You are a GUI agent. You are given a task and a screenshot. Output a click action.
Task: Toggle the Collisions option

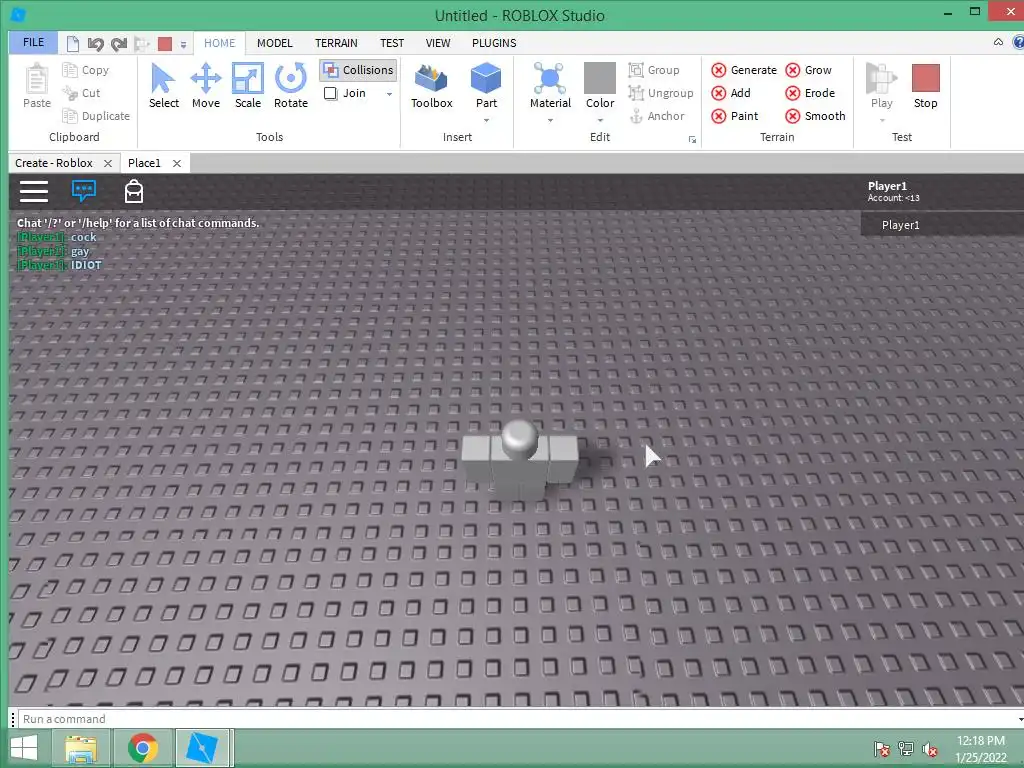[x=358, y=70]
